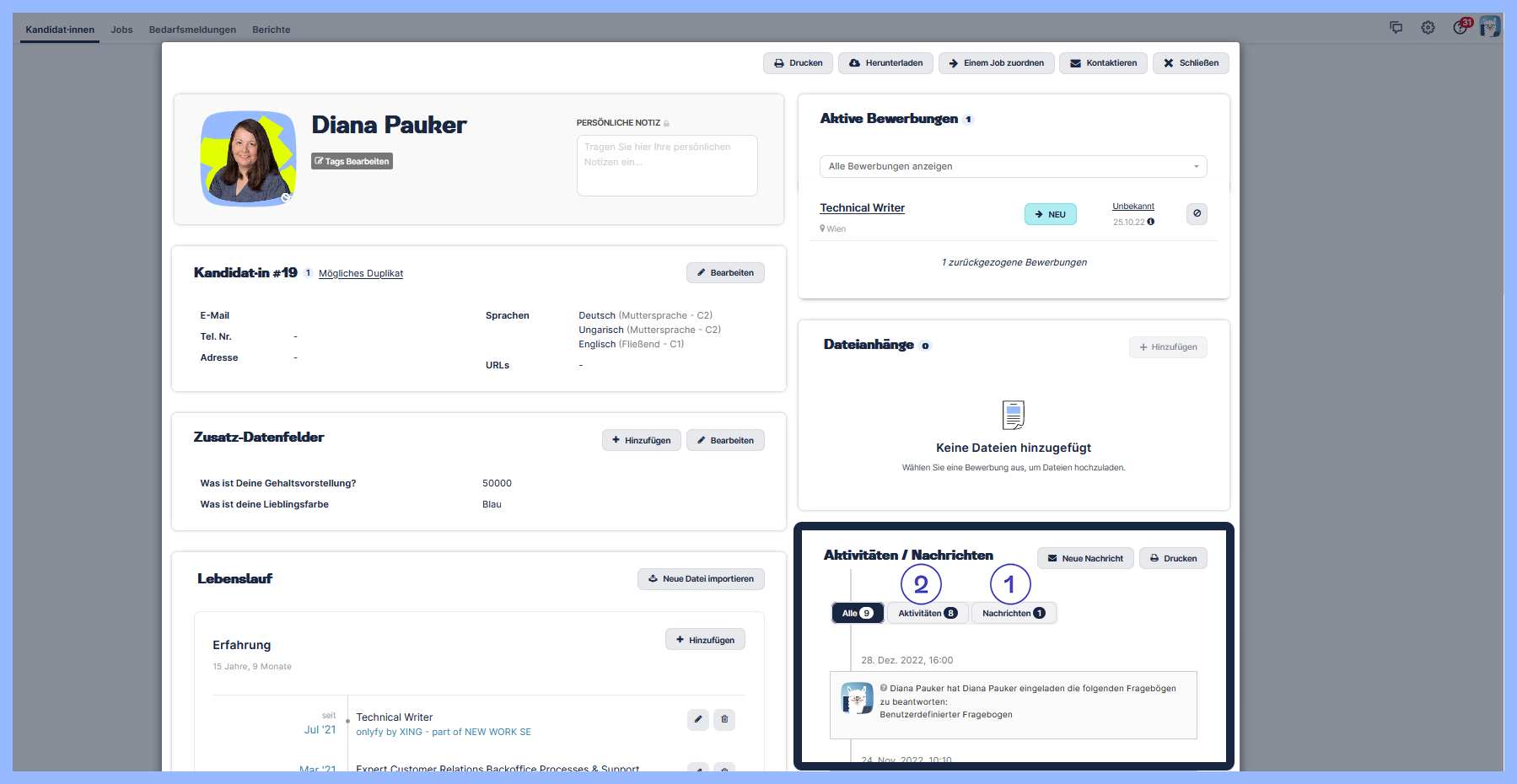
Task: Show only Aktivitäten in the feed
Action: 927,614
